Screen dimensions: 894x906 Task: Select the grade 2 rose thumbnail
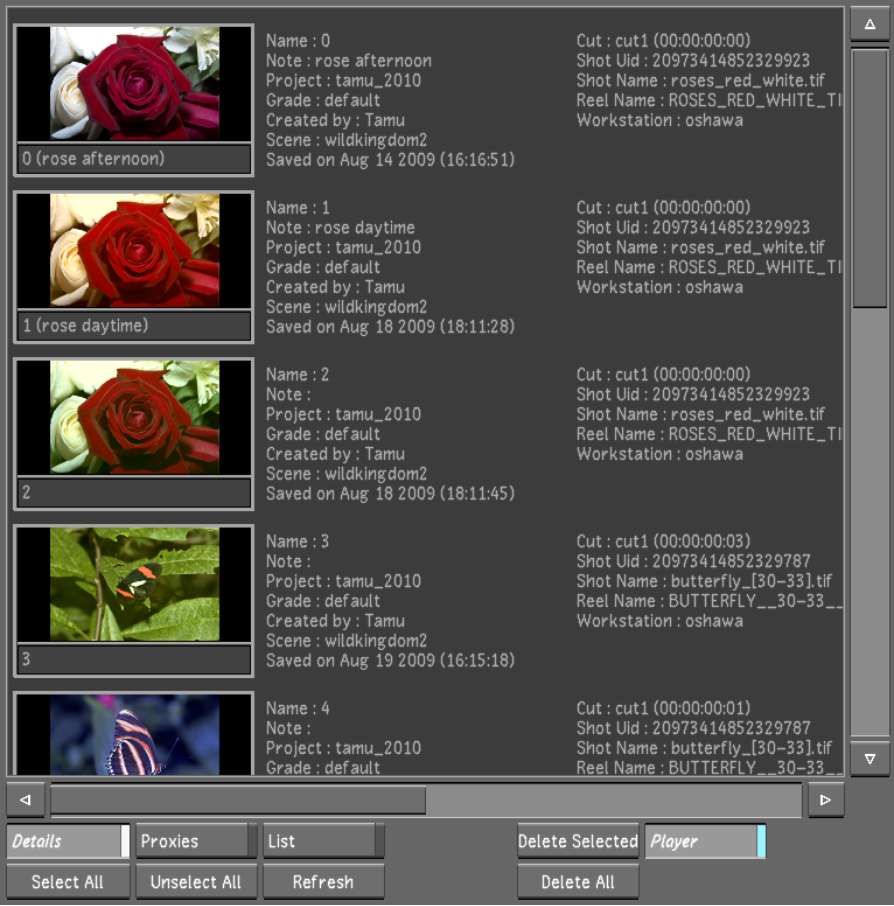tap(134, 417)
